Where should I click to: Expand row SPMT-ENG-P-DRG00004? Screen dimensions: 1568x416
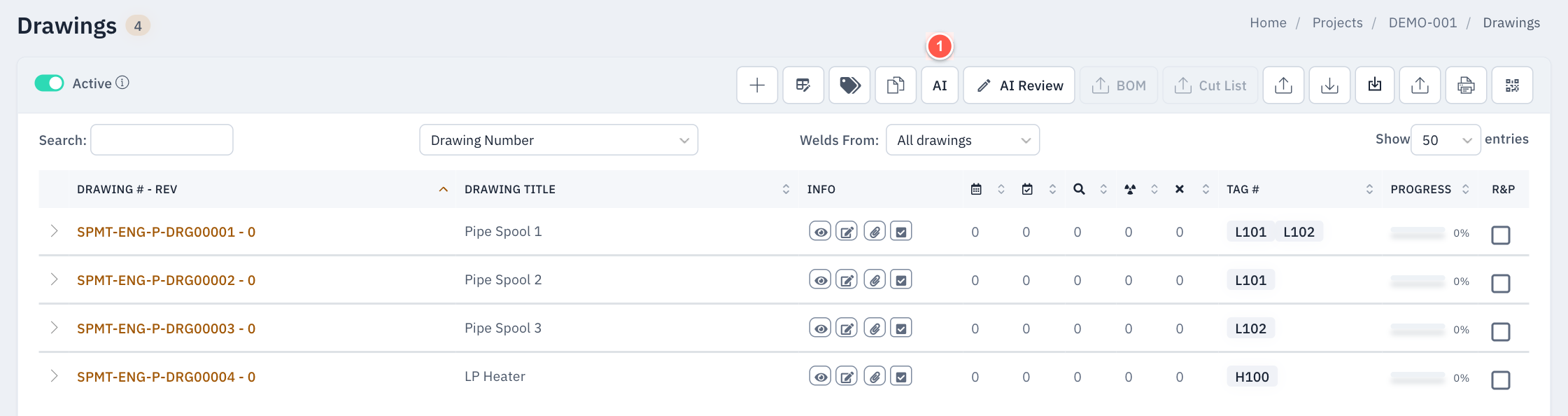tap(54, 376)
